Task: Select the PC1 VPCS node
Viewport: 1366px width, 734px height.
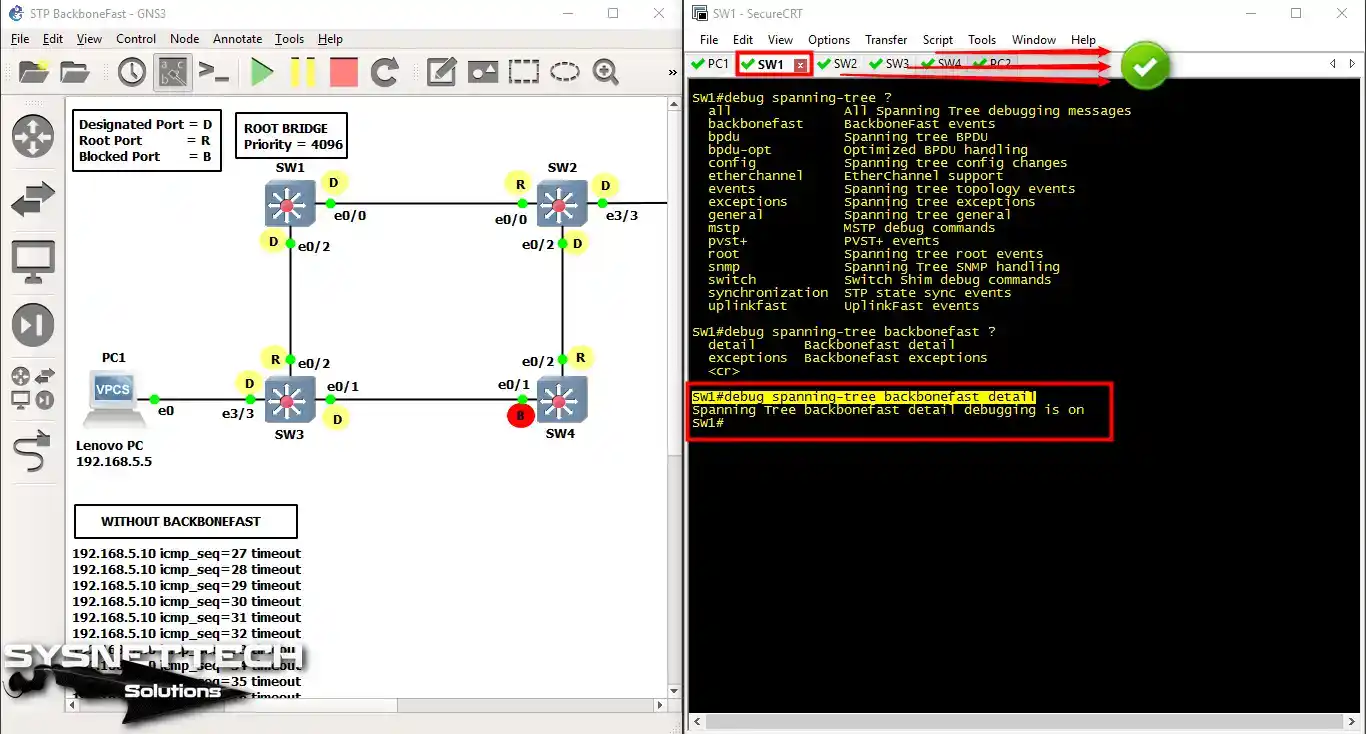Action: [x=113, y=396]
